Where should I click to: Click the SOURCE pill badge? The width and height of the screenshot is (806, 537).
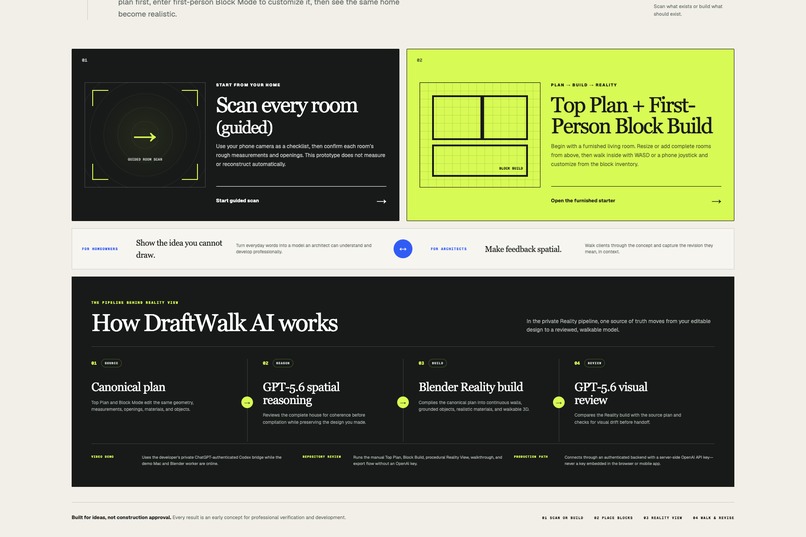coord(111,363)
